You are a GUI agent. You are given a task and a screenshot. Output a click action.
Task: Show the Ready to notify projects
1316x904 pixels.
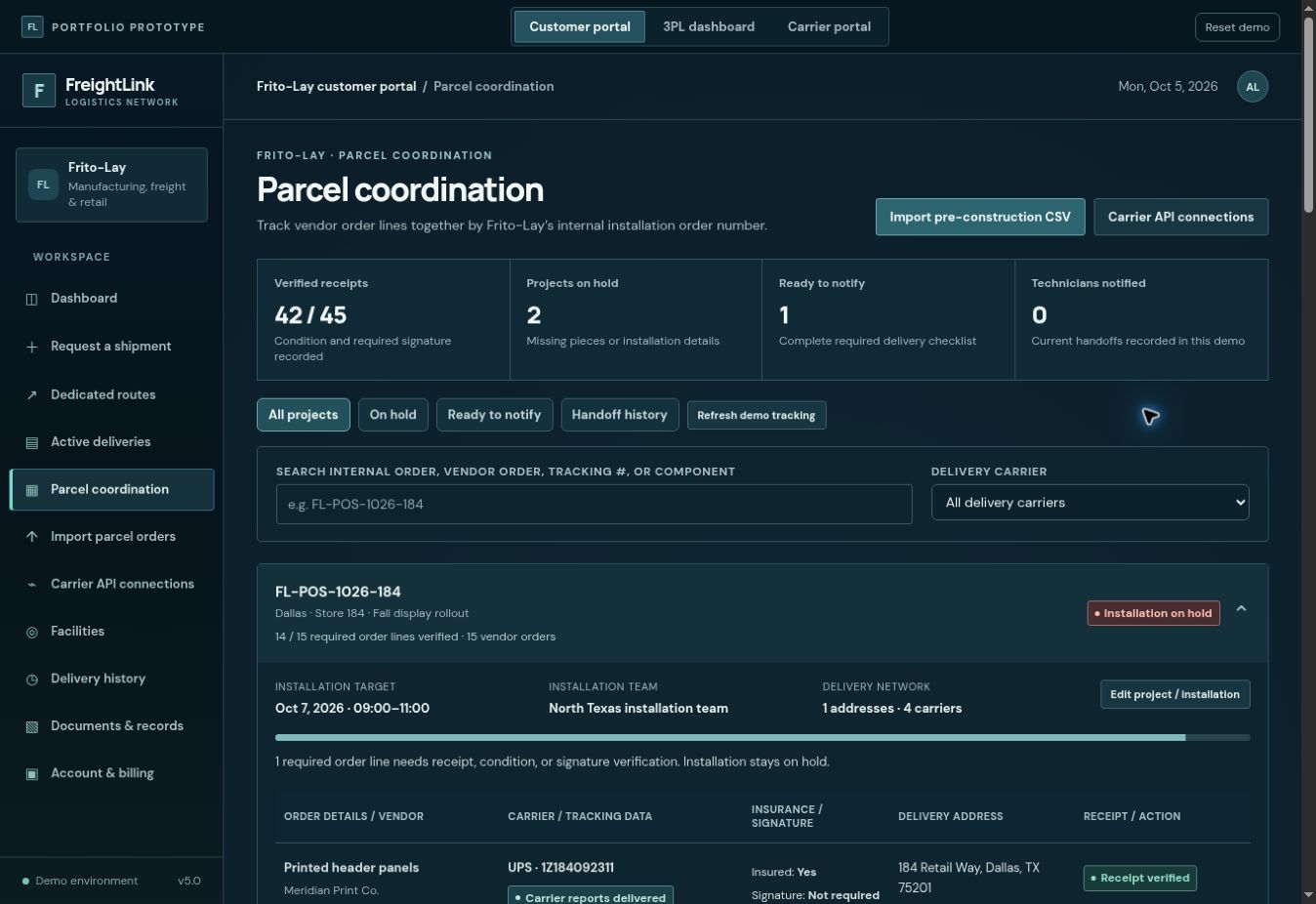pos(494,415)
